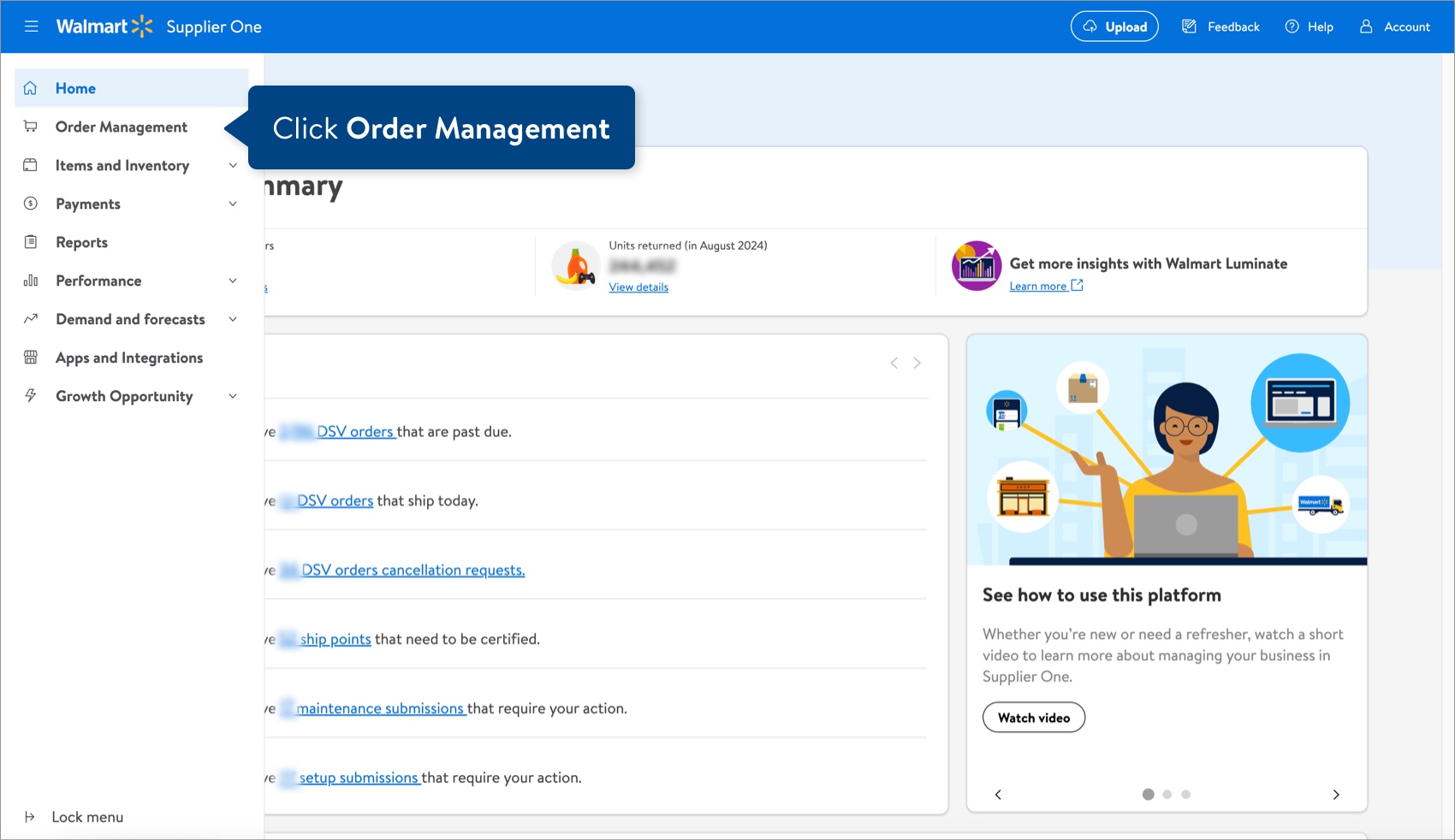The height and width of the screenshot is (840, 1455).
Task: Open Learn more for Walmart Luminate
Action: tap(1039, 286)
